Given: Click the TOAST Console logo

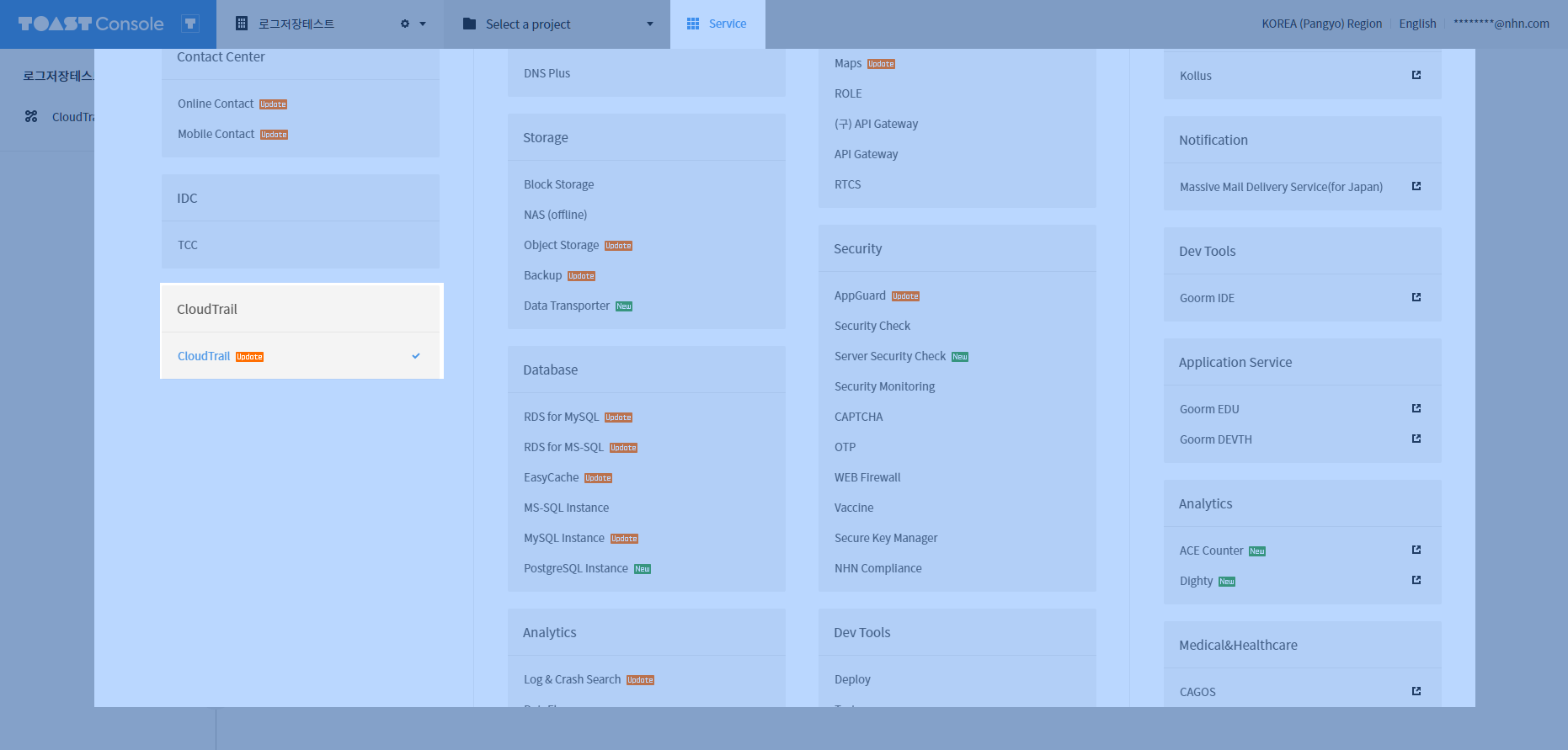Looking at the screenshot, I should point(91,24).
